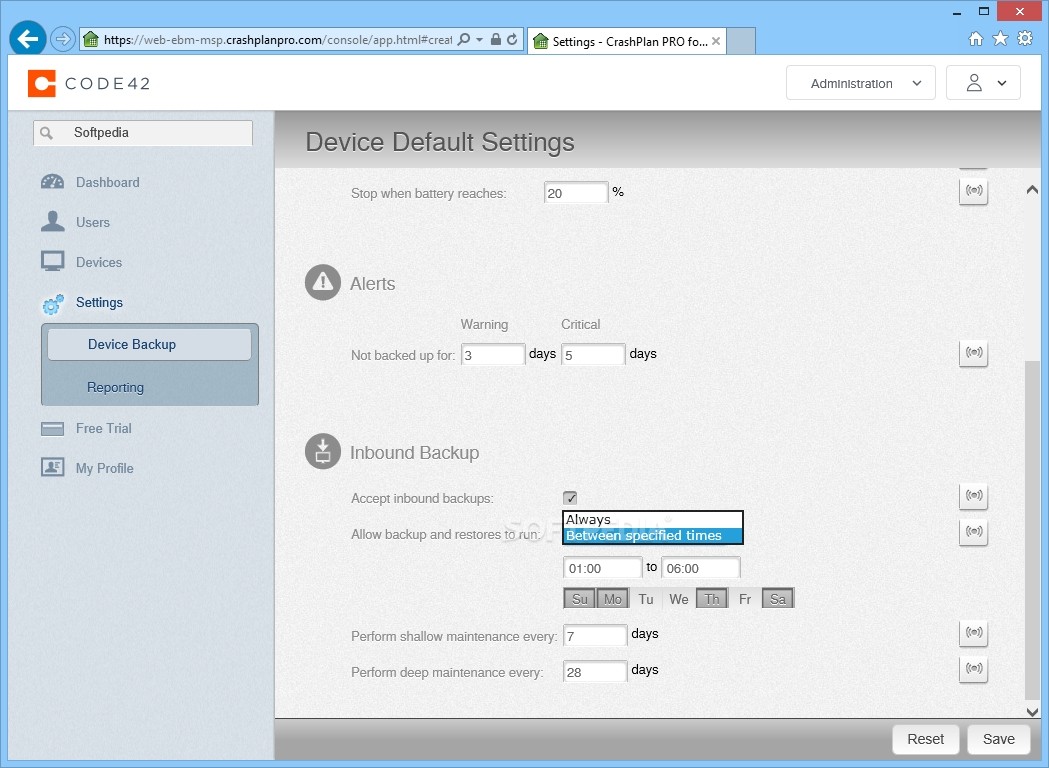The height and width of the screenshot is (768, 1049).
Task: Open the browser Home icon
Action: (976, 39)
